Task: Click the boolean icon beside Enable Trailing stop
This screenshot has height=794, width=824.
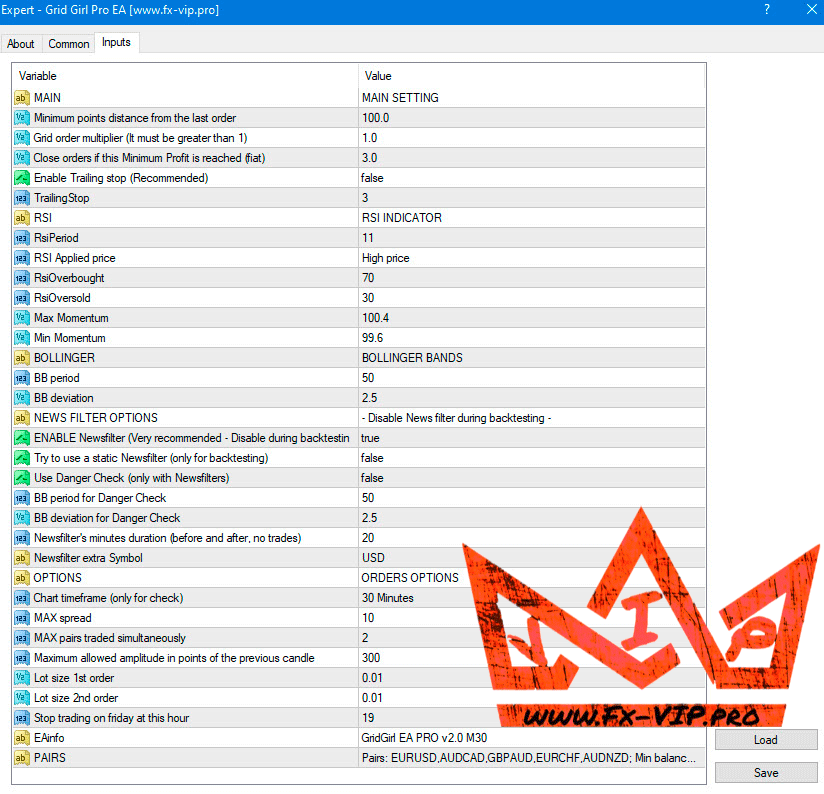Action: click(x=22, y=178)
